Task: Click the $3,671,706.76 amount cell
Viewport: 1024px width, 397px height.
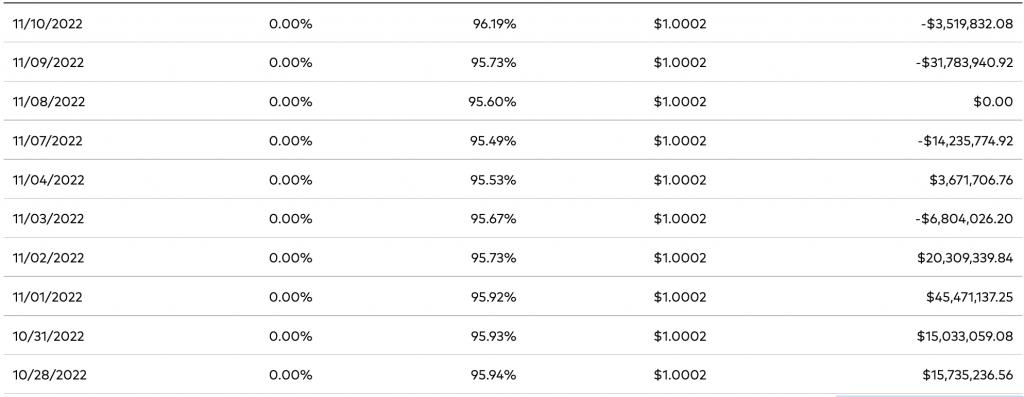Action: [971, 180]
